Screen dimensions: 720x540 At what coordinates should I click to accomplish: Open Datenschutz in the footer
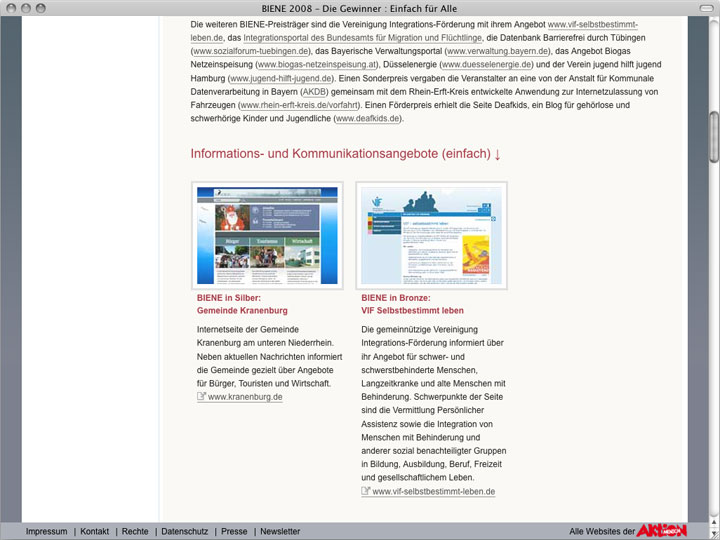pos(185,532)
